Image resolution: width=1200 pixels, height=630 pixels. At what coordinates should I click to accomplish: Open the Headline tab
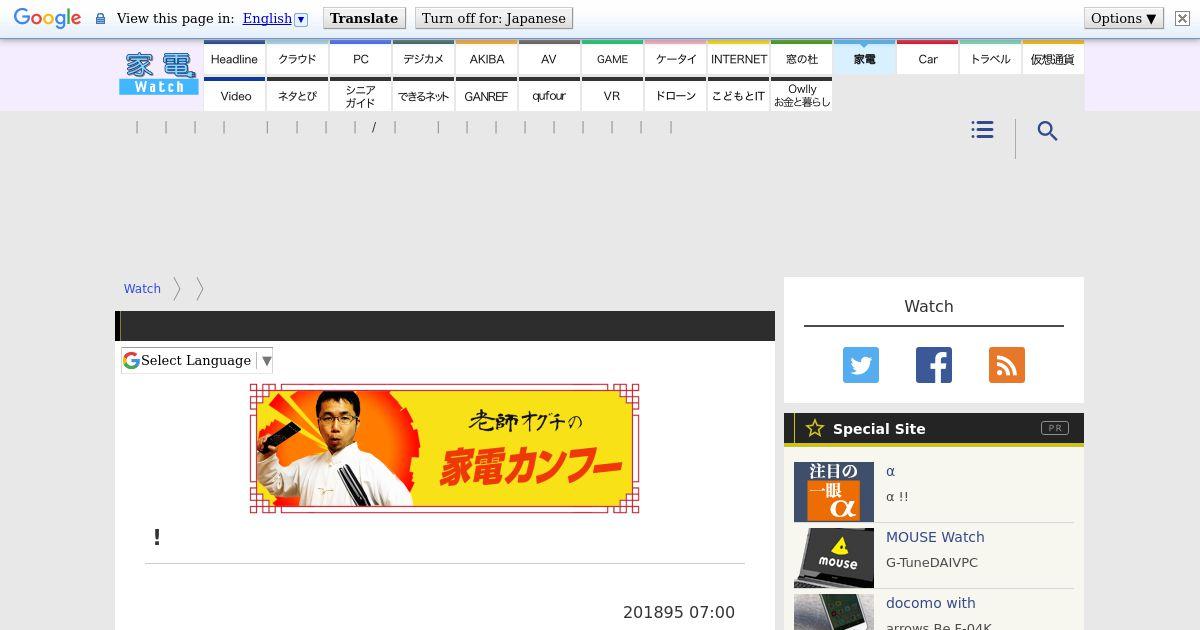[234, 59]
